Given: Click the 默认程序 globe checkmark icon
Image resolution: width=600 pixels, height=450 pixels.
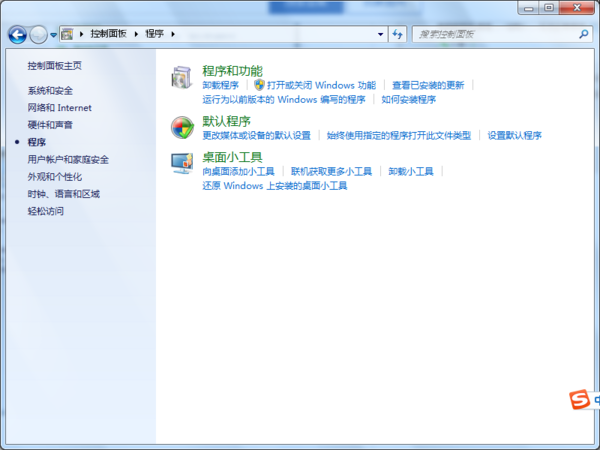Looking at the screenshot, I should coord(182,128).
